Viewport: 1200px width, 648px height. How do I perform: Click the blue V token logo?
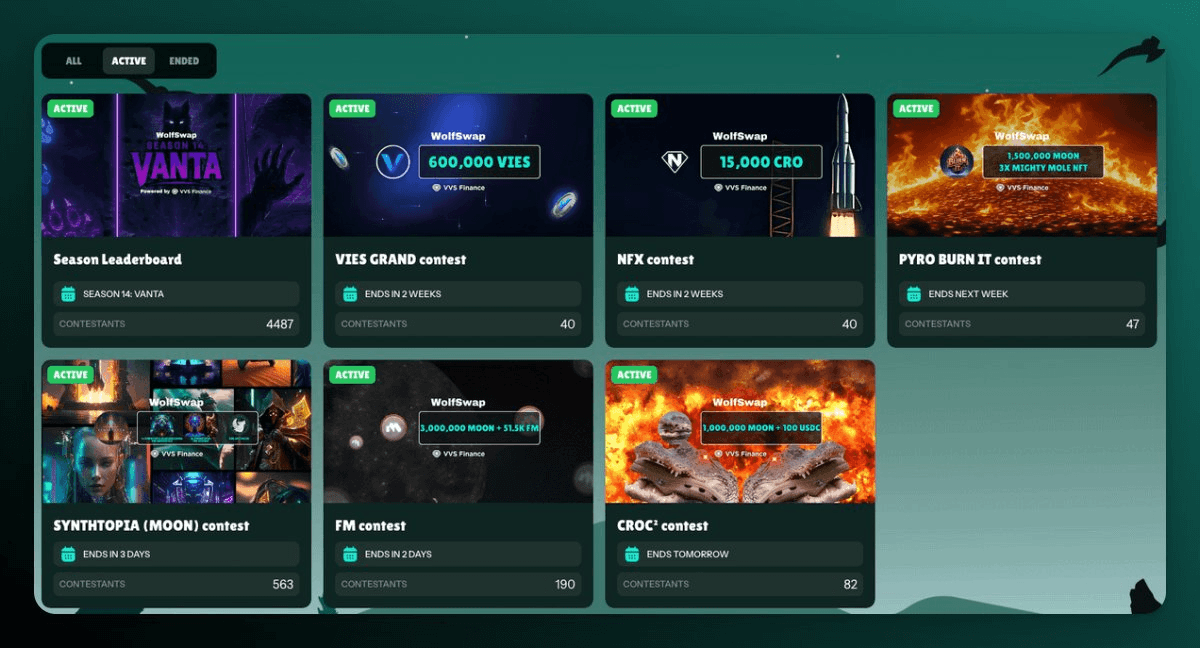coord(393,162)
